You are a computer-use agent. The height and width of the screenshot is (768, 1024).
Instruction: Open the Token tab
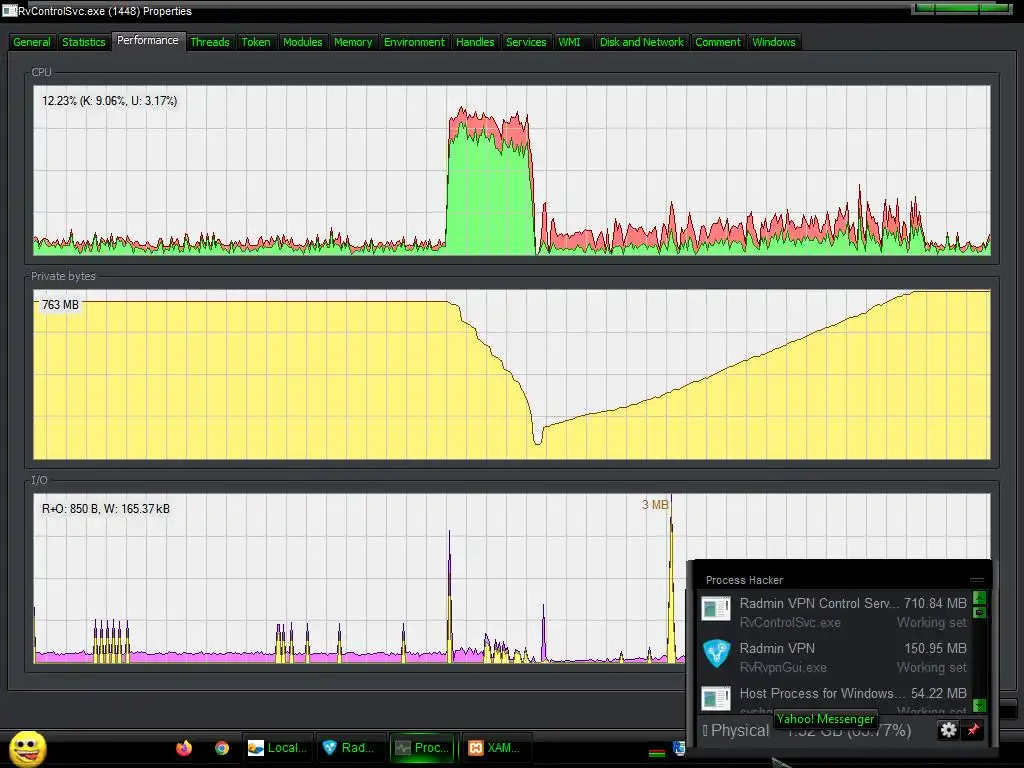256,42
